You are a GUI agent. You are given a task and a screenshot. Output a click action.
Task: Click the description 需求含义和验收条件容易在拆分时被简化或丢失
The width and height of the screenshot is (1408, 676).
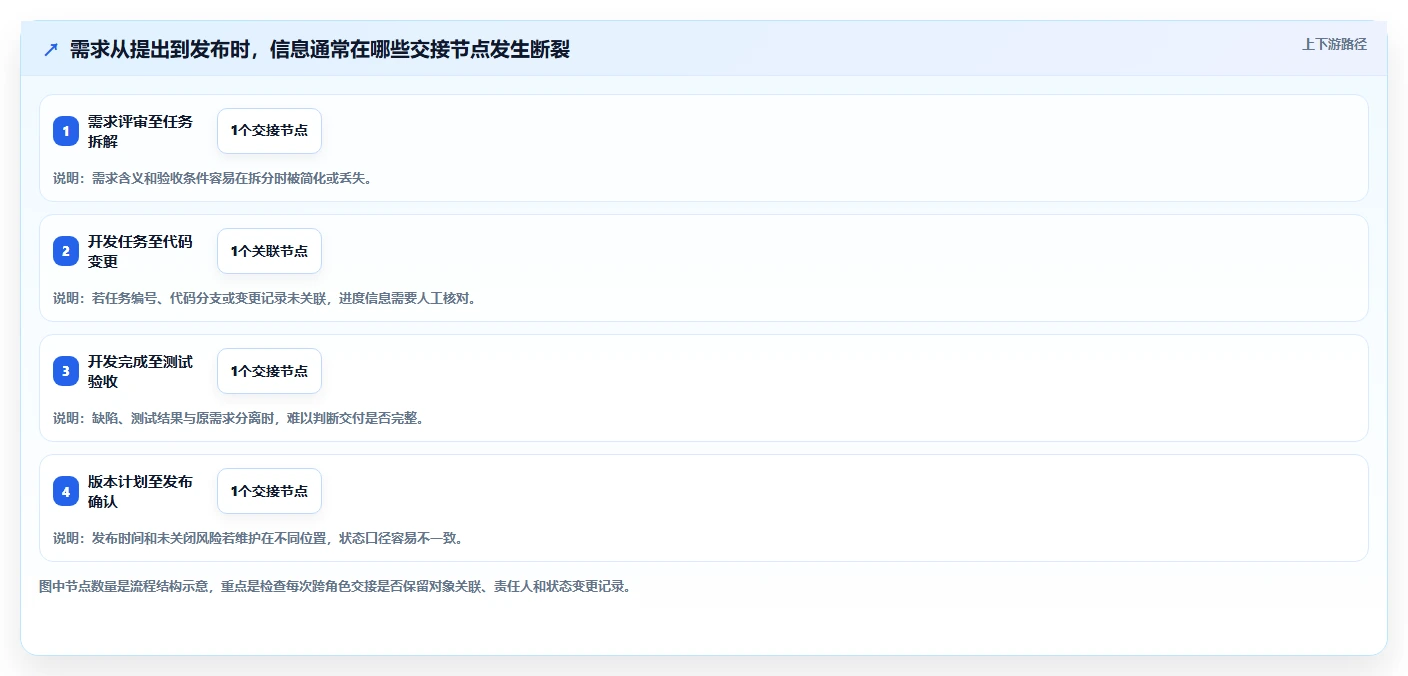(213, 178)
